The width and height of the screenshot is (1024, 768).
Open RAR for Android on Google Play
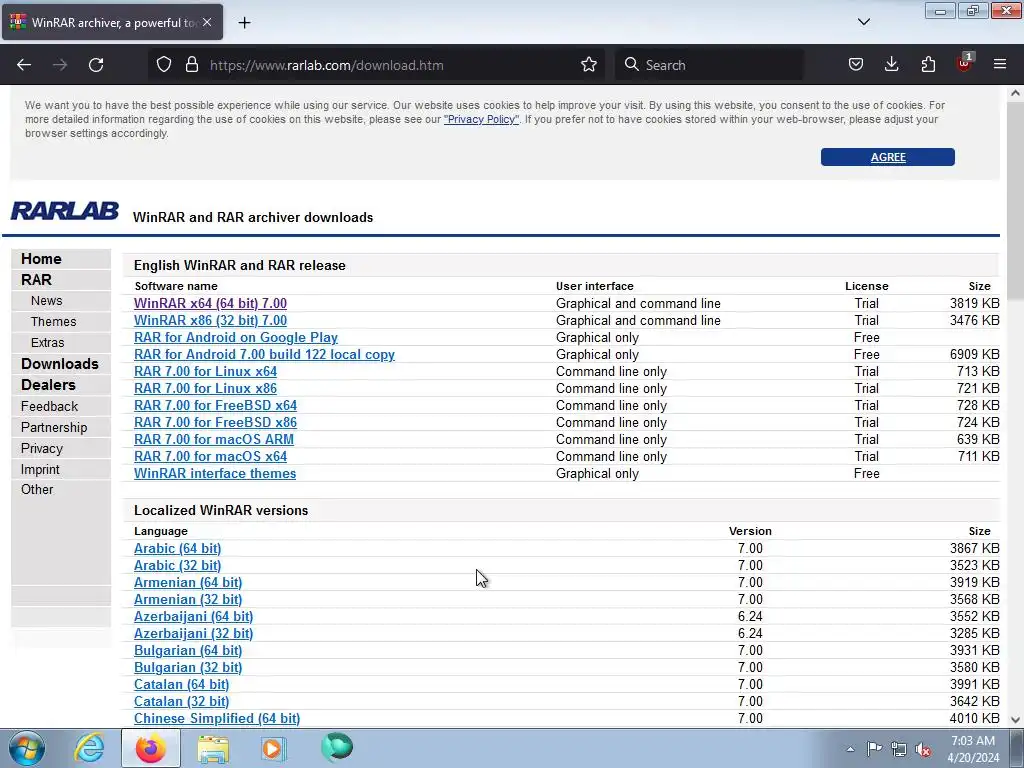click(x=236, y=337)
